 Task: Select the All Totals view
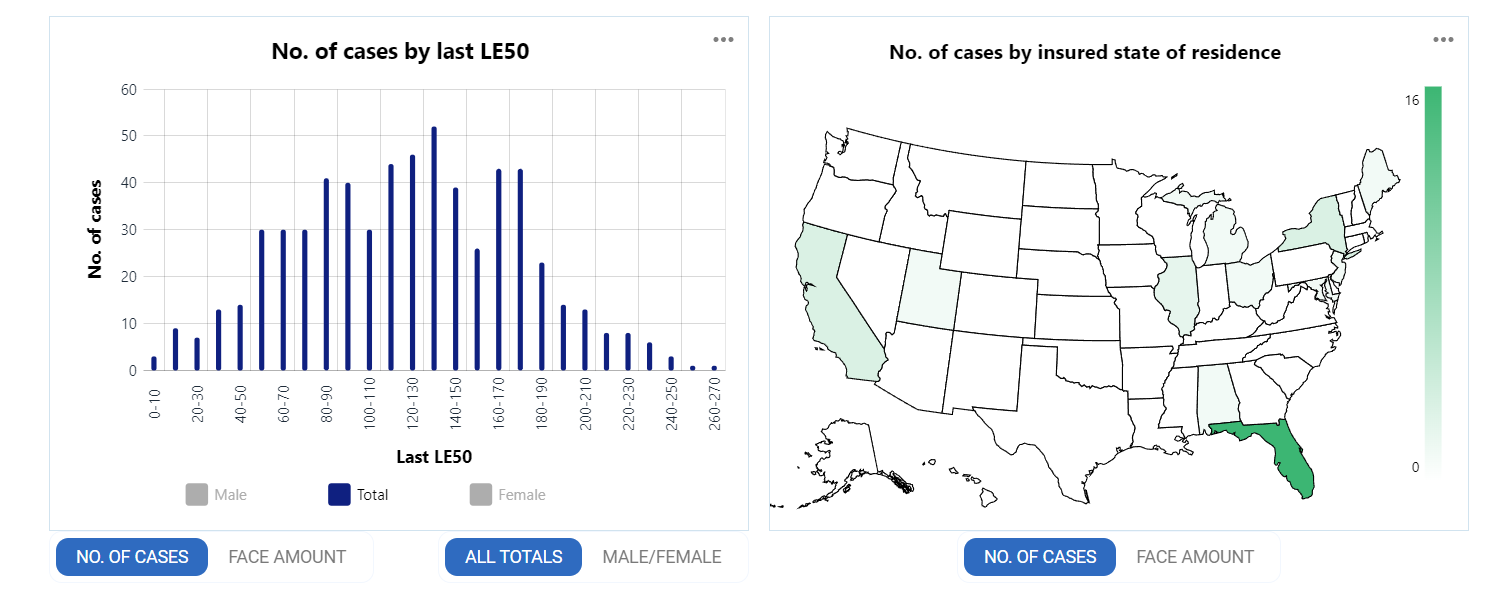pos(514,557)
